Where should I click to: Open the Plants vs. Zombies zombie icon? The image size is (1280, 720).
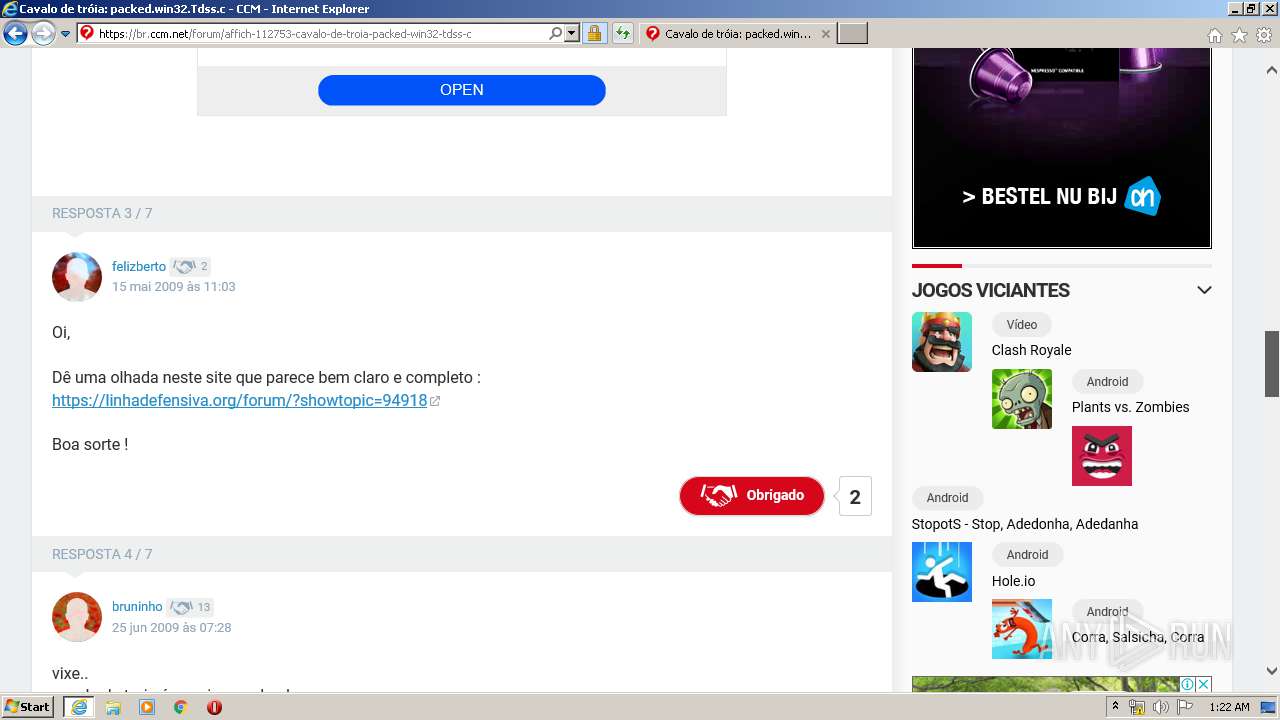point(1022,399)
